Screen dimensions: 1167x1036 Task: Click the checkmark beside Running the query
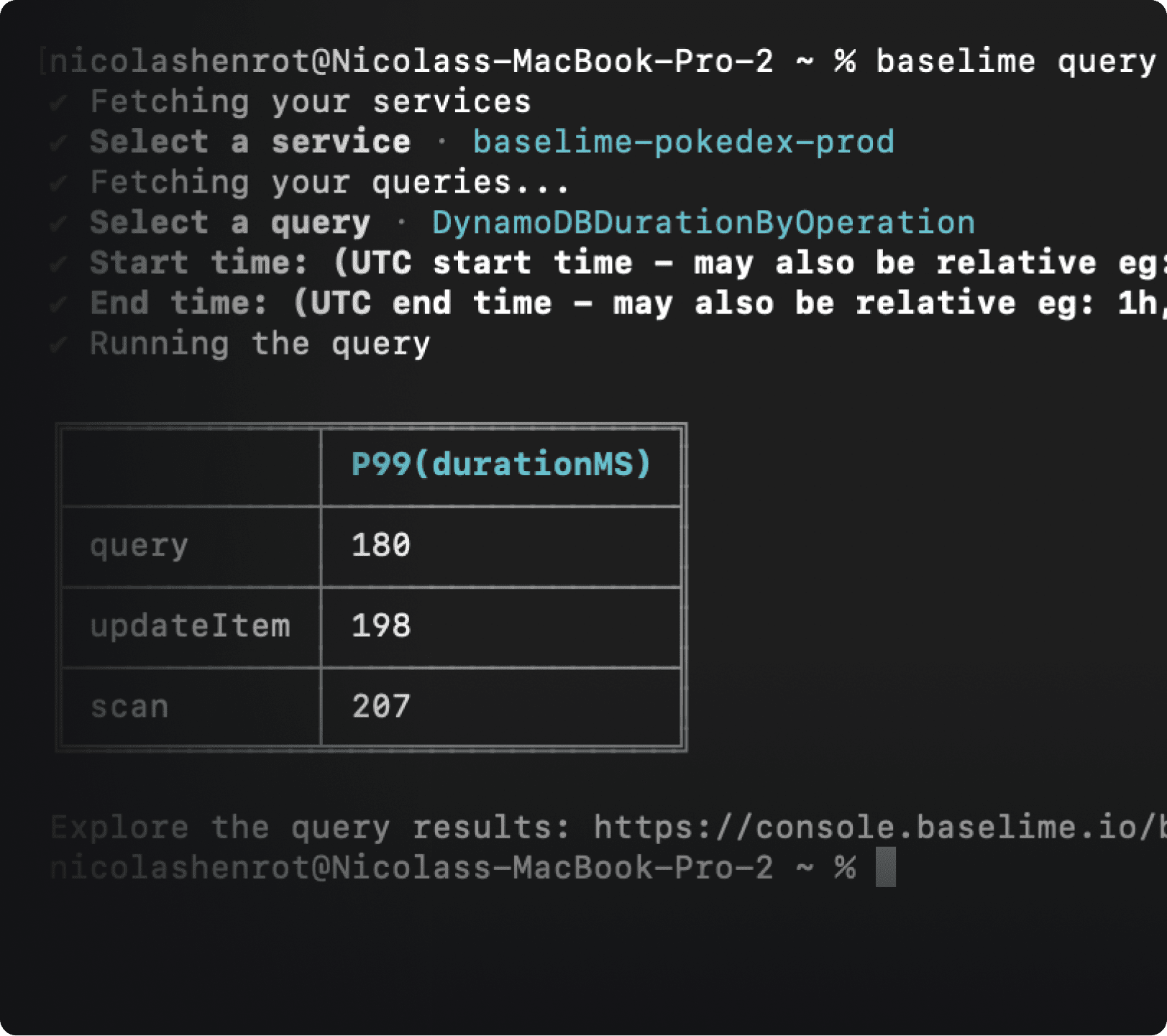tap(58, 344)
